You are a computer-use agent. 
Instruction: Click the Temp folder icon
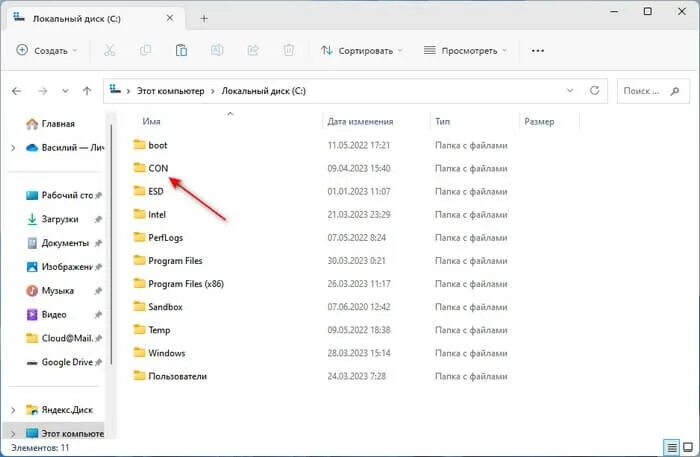click(140, 330)
